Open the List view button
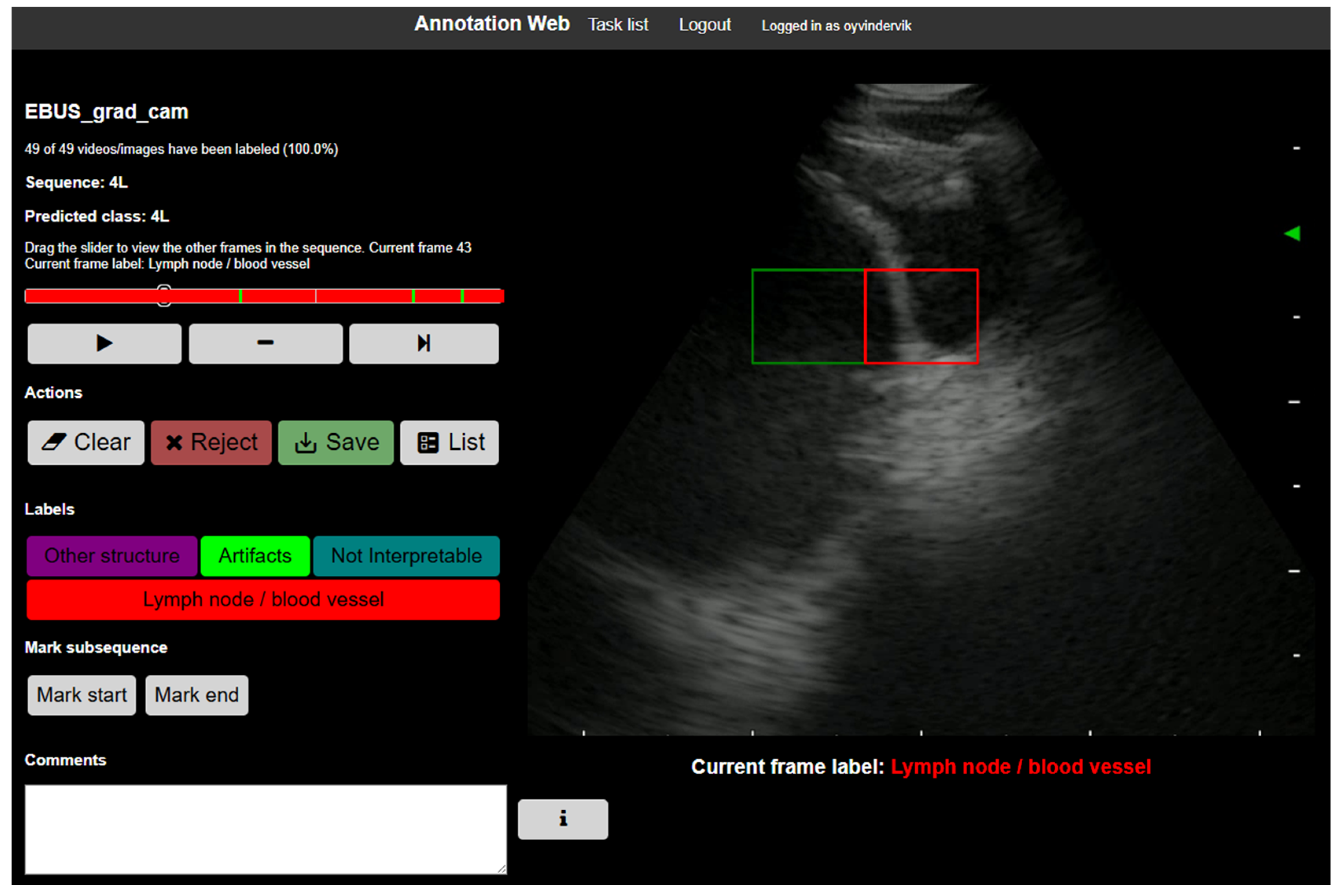Viewport: 1340px width, 896px height. [449, 442]
